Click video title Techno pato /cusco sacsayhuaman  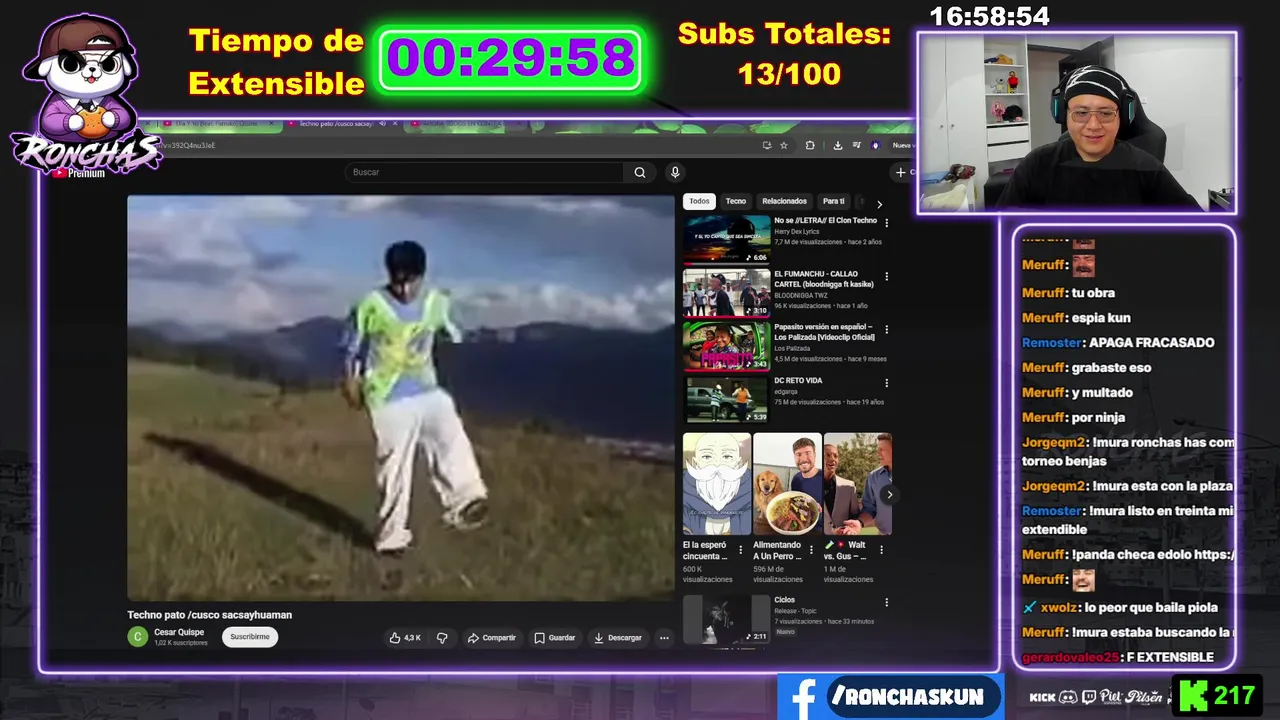click(210, 615)
